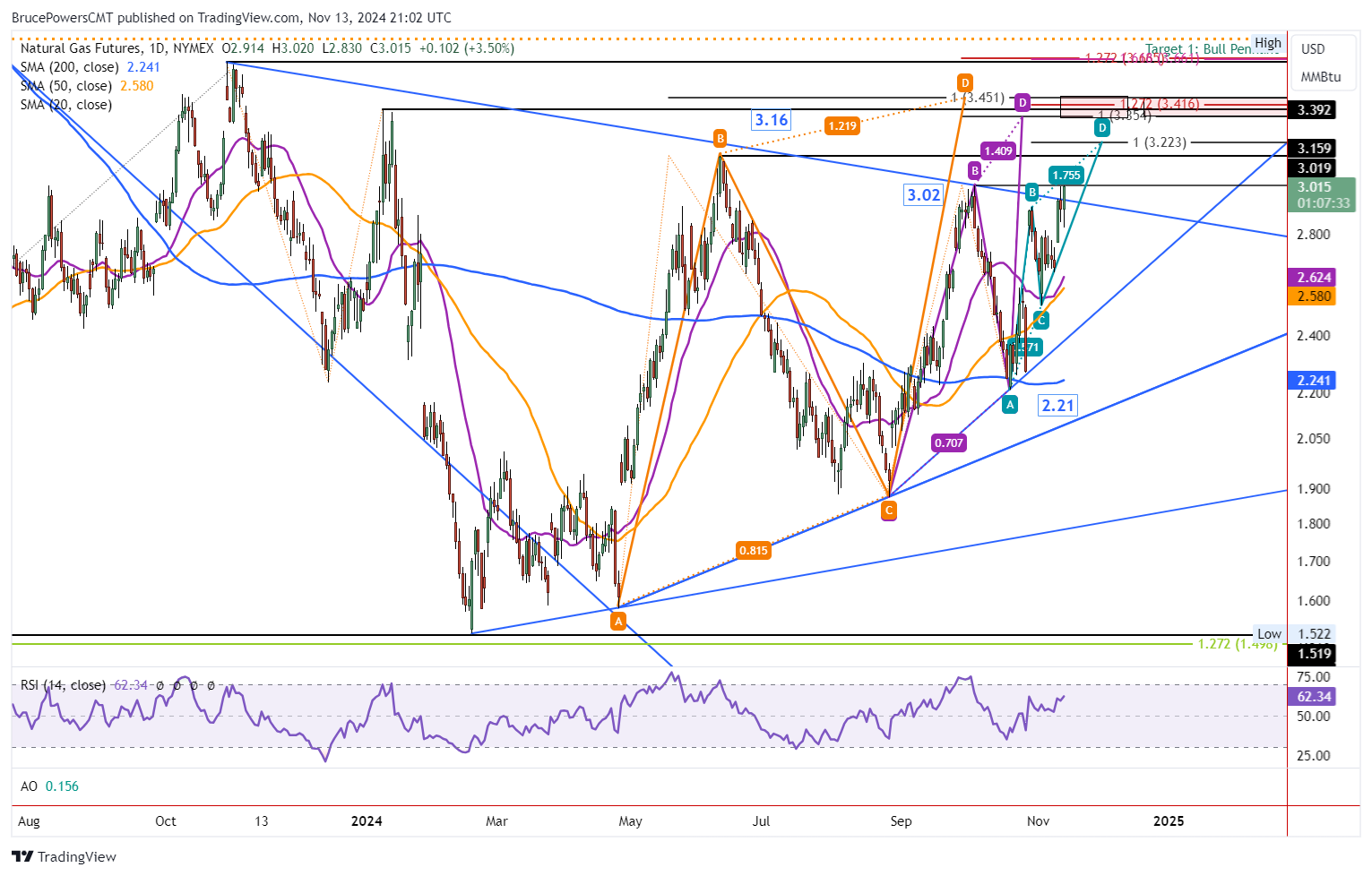This screenshot has width=1372, height=876.
Task: Click the green 1.272 (1.498) level label
Action: pyautogui.click(x=1238, y=643)
